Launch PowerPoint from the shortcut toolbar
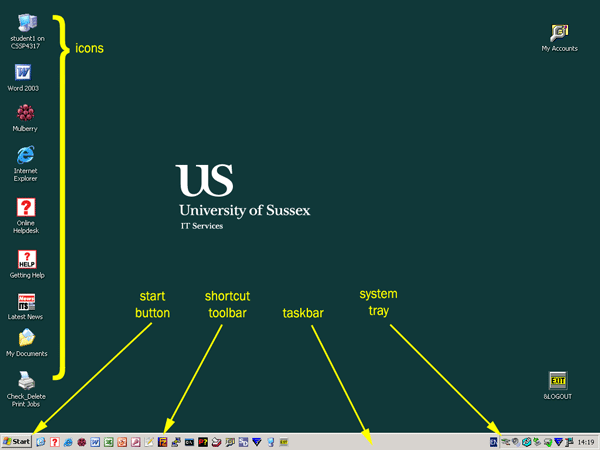Viewport: 600px width, 450px height. click(x=122, y=442)
